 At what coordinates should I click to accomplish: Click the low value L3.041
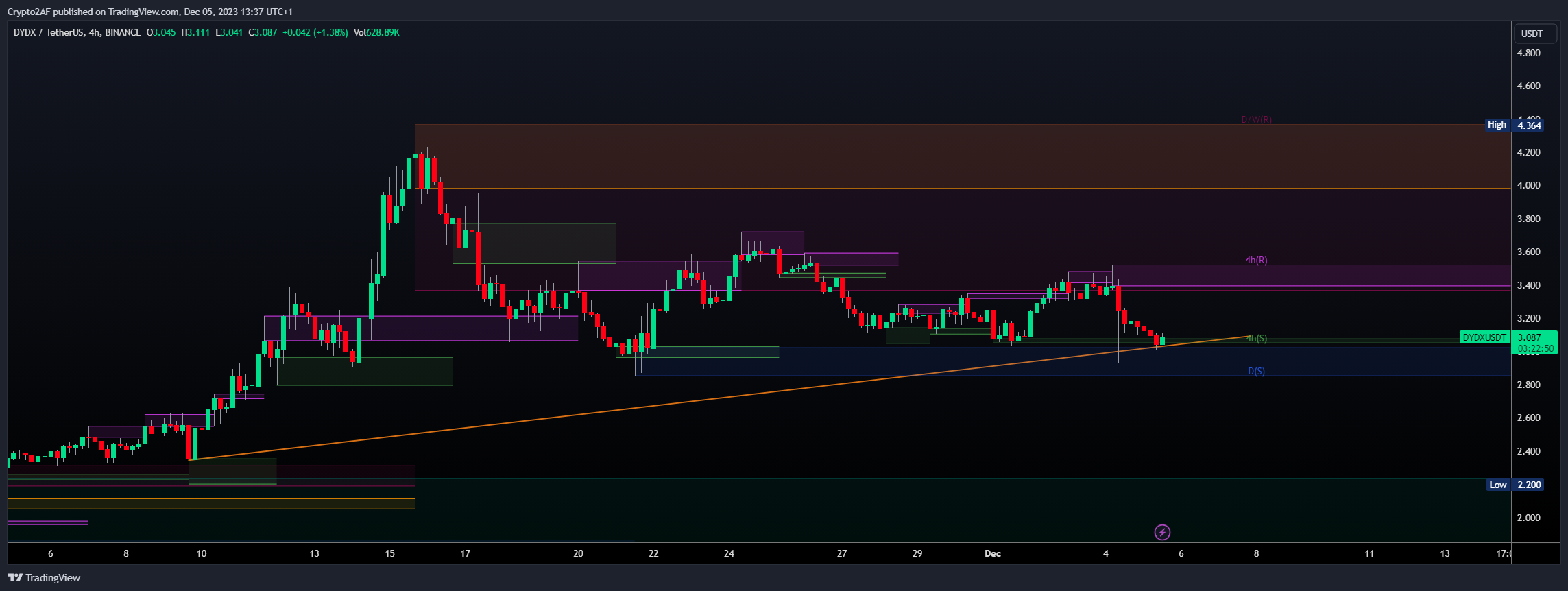(229, 32)
